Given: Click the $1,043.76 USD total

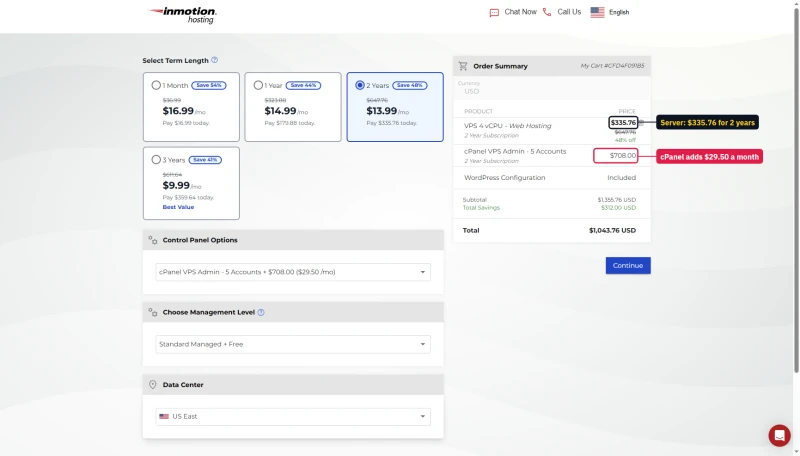Looking at the screenshot, I should coord(612,231).
